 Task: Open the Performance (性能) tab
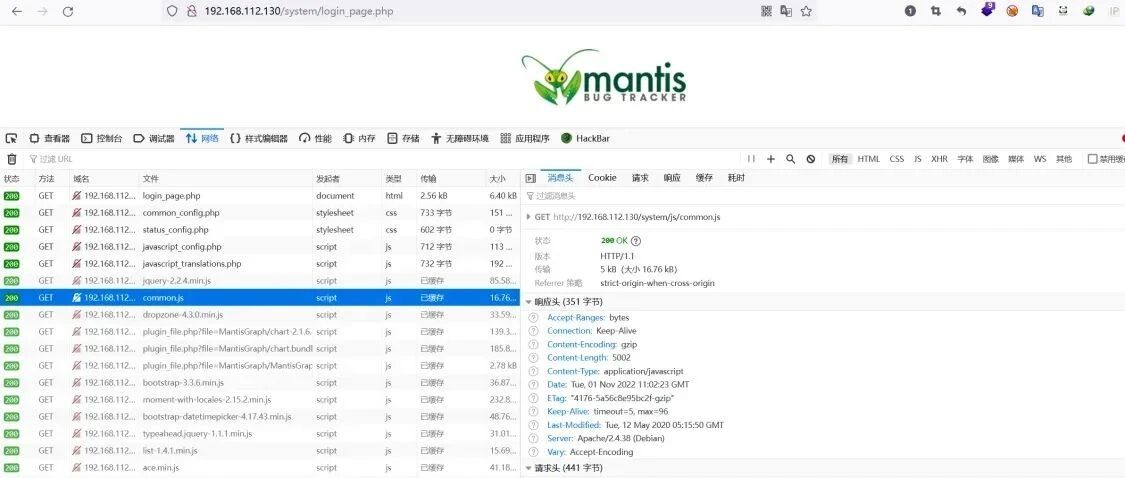(x=316, y=139)
